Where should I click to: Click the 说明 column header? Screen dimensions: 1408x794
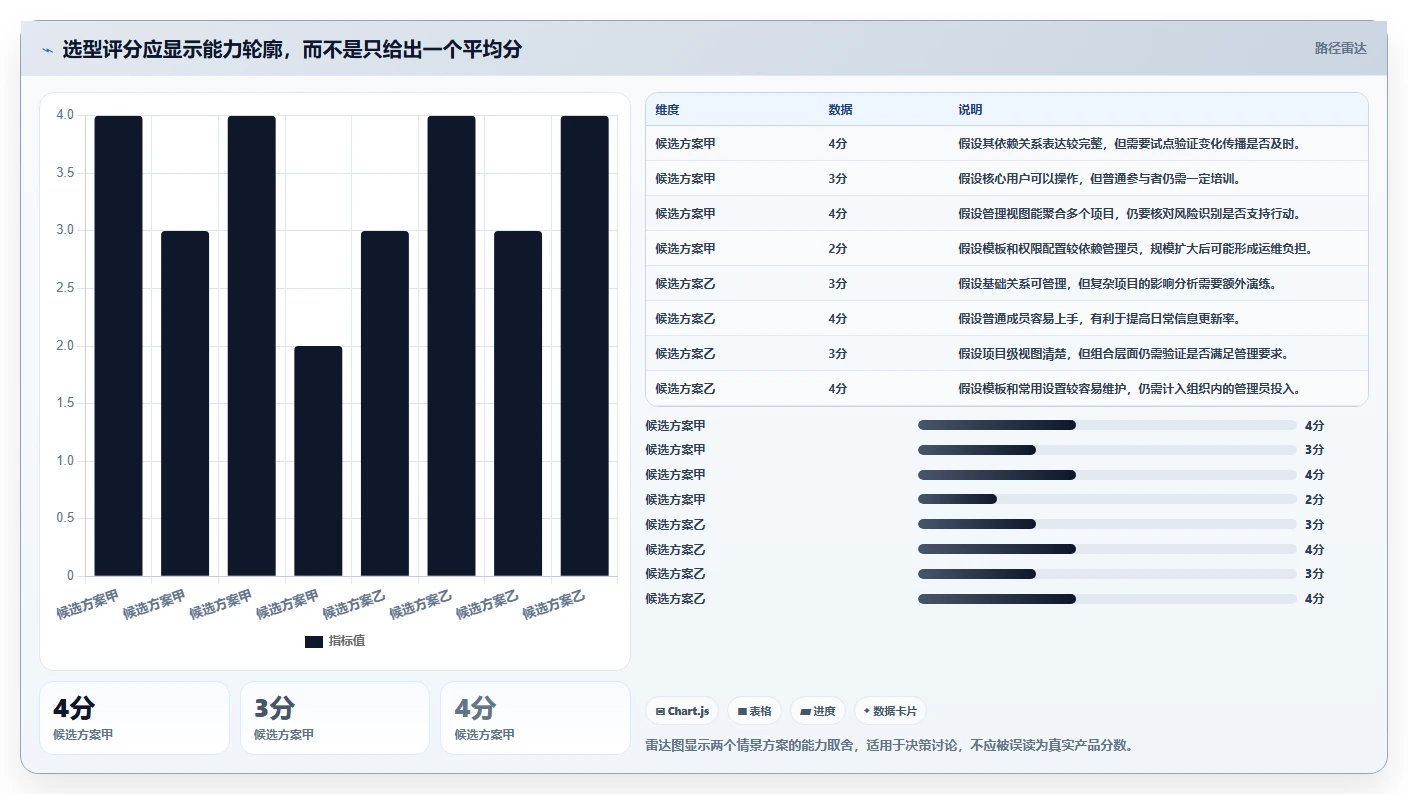[970, 110]
